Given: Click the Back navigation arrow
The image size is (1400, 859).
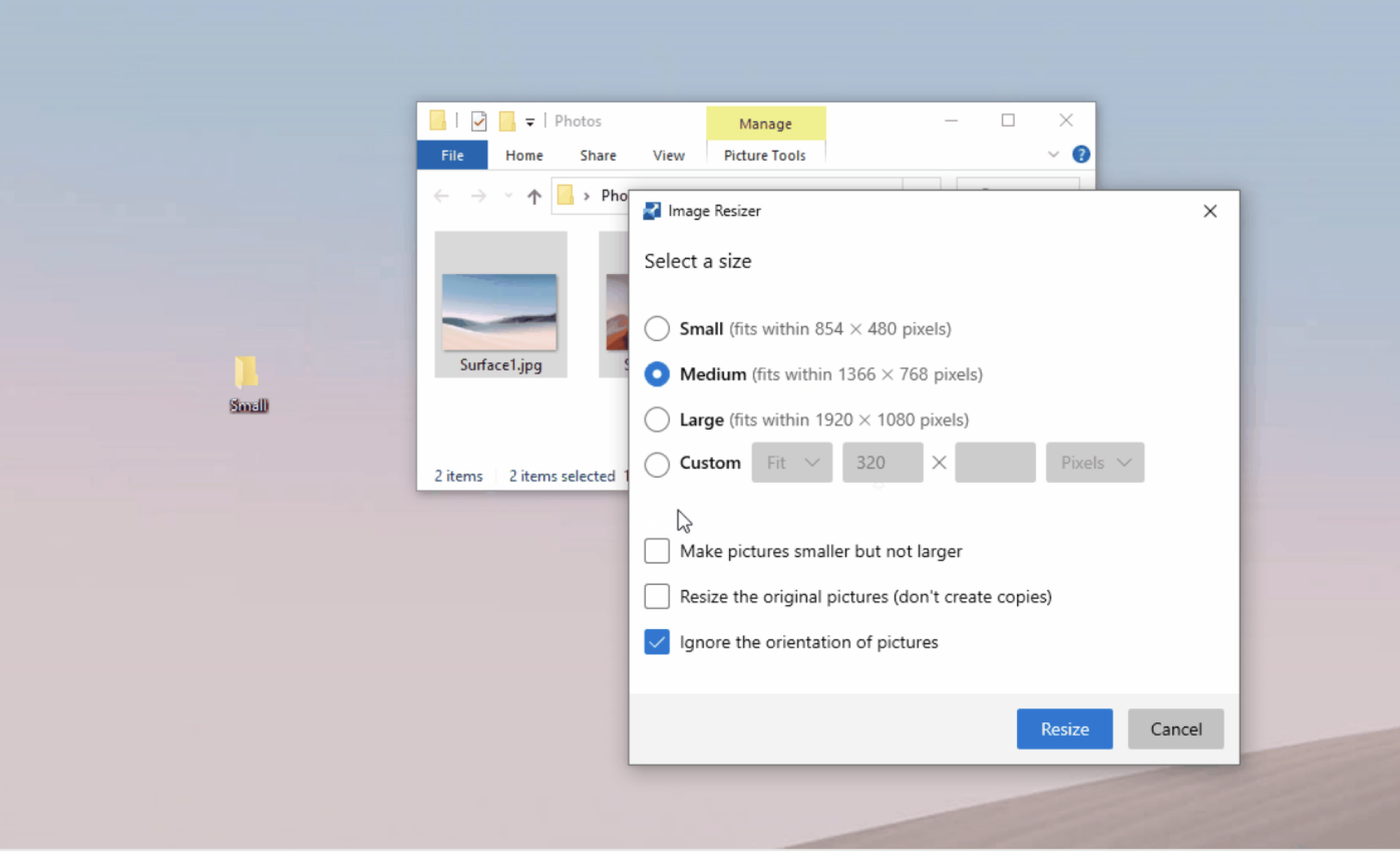Looking at the screenshot, I should coord(441,195).
